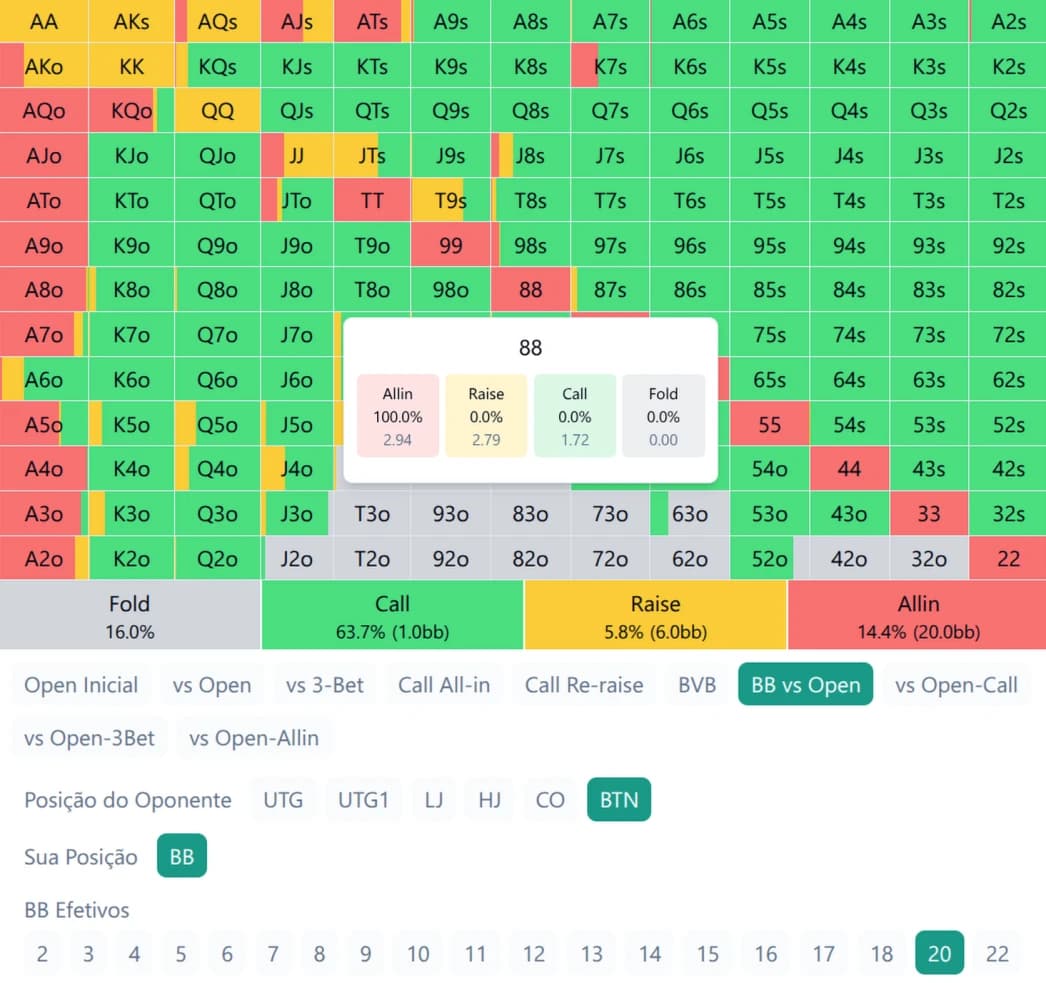Select the BB position chip
The image size is (1046, 983).
tap(182, 856)
